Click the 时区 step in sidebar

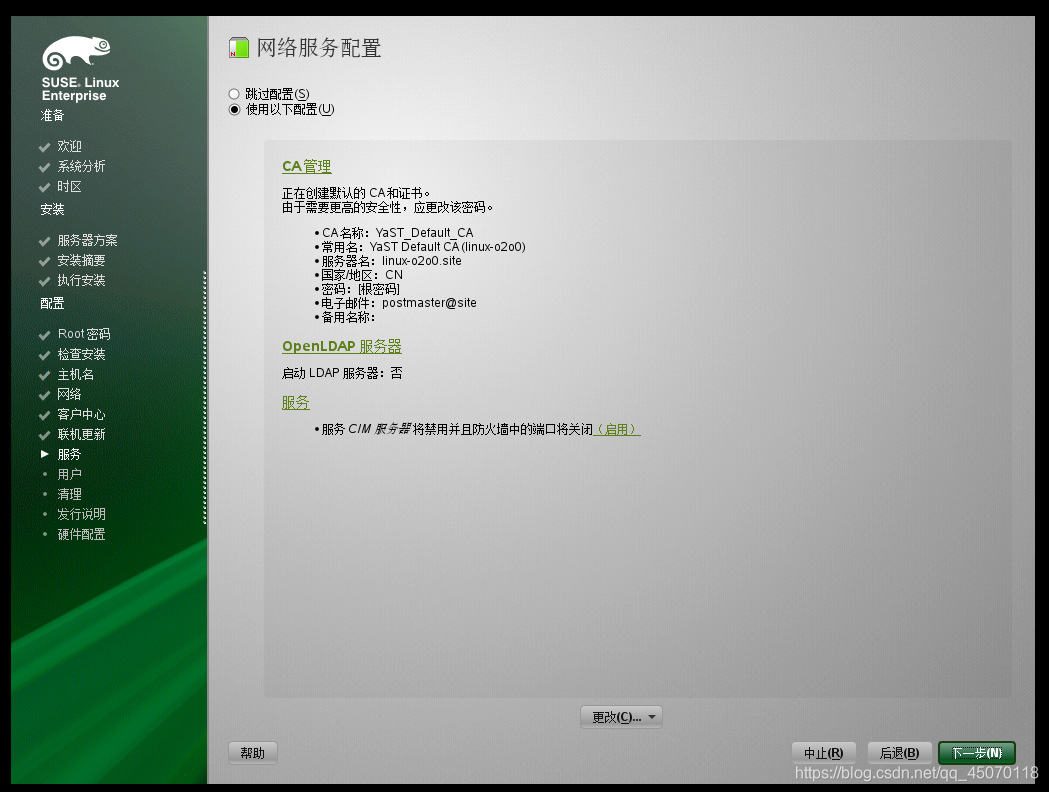click(x=70, y=187)
